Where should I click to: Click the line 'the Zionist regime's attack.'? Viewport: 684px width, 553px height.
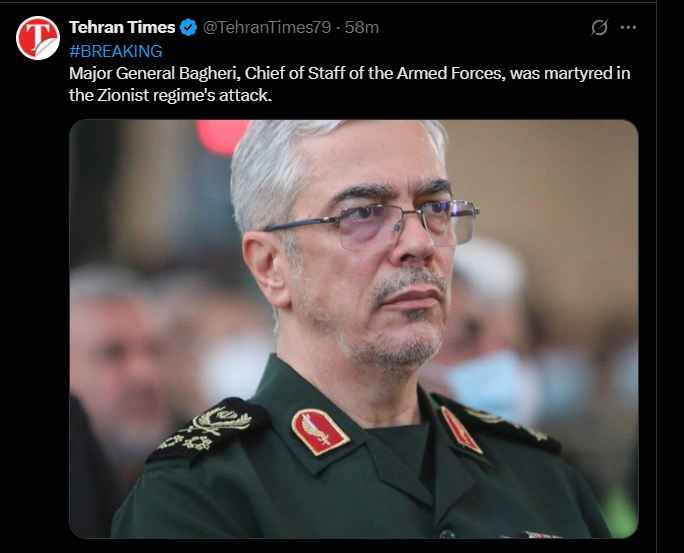170,95
